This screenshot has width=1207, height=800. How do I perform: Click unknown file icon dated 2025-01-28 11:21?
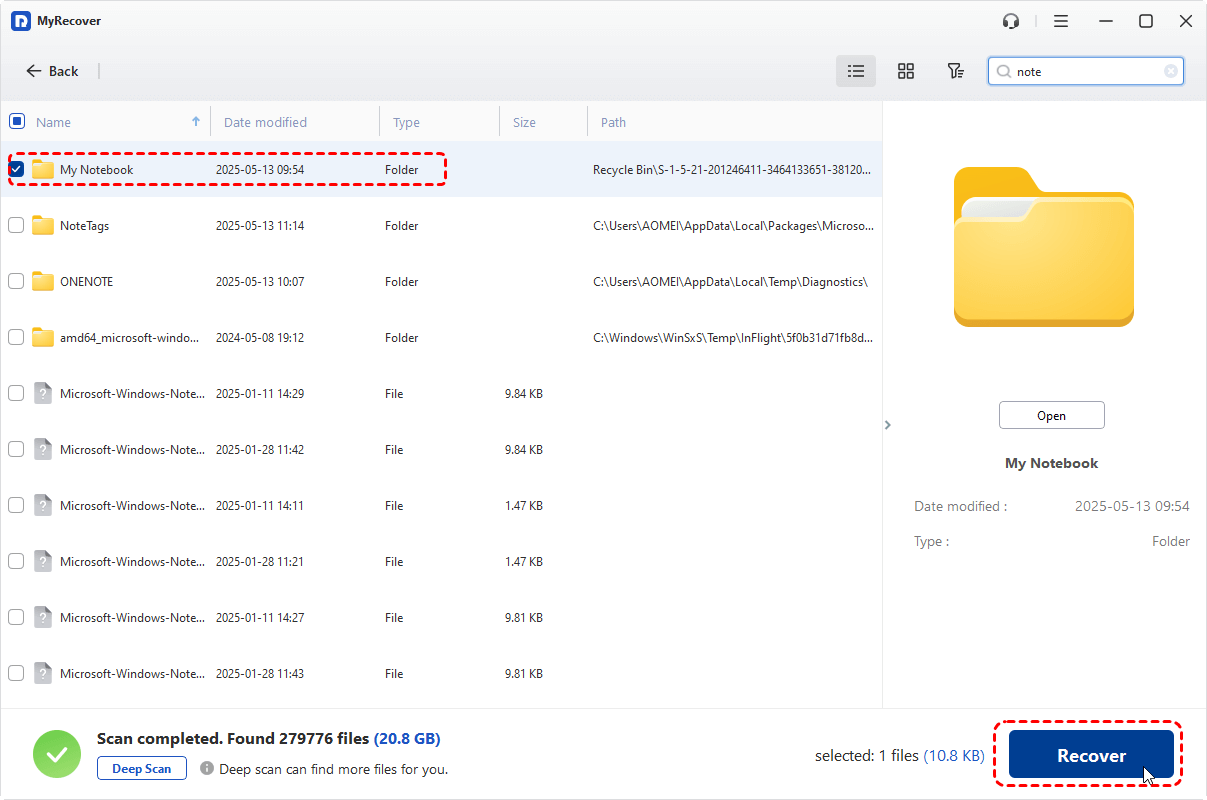[42, 561]
